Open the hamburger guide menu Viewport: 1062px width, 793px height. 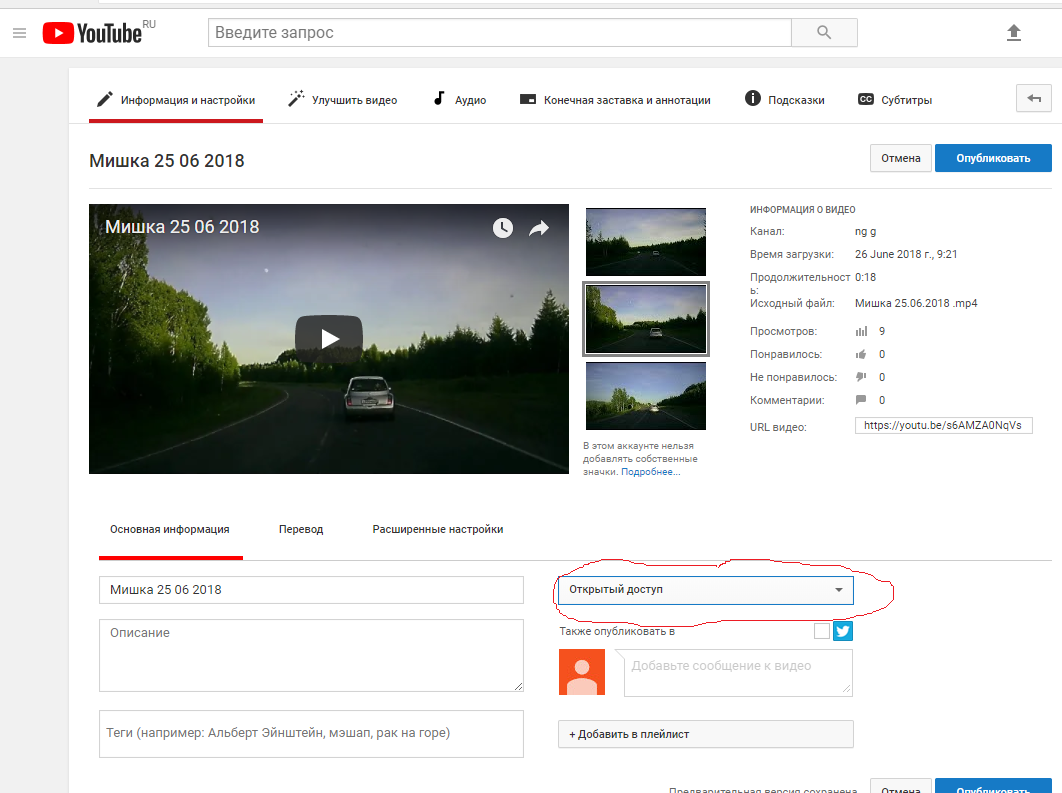[x=19, y=33]
